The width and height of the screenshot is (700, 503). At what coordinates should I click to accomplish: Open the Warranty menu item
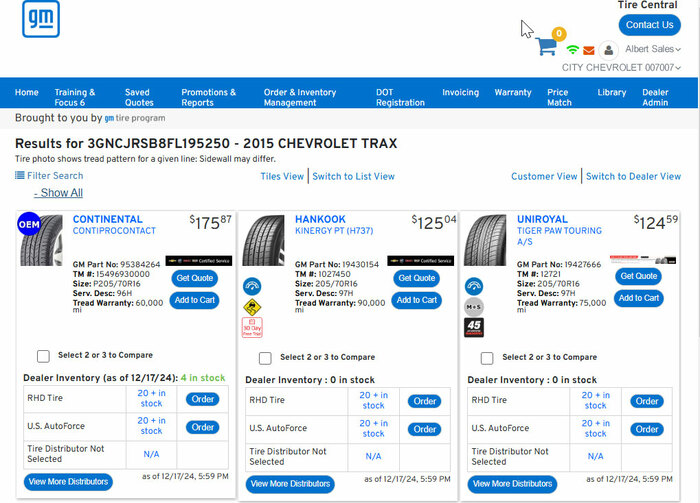[513, 92]
